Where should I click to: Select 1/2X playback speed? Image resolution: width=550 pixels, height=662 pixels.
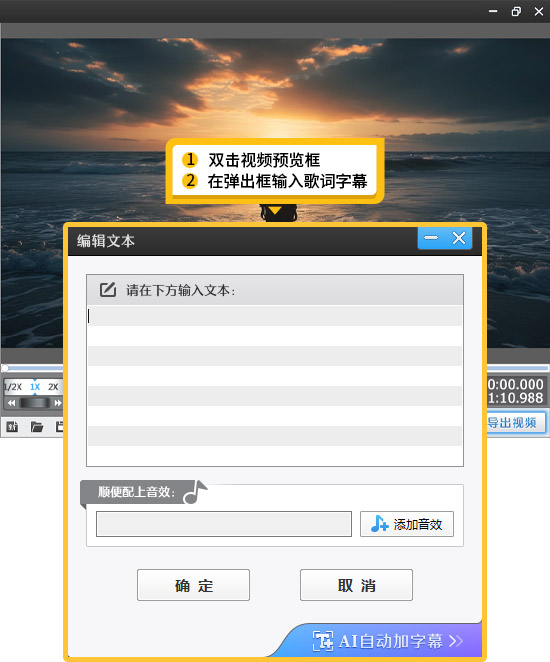(x=13, y=387)
